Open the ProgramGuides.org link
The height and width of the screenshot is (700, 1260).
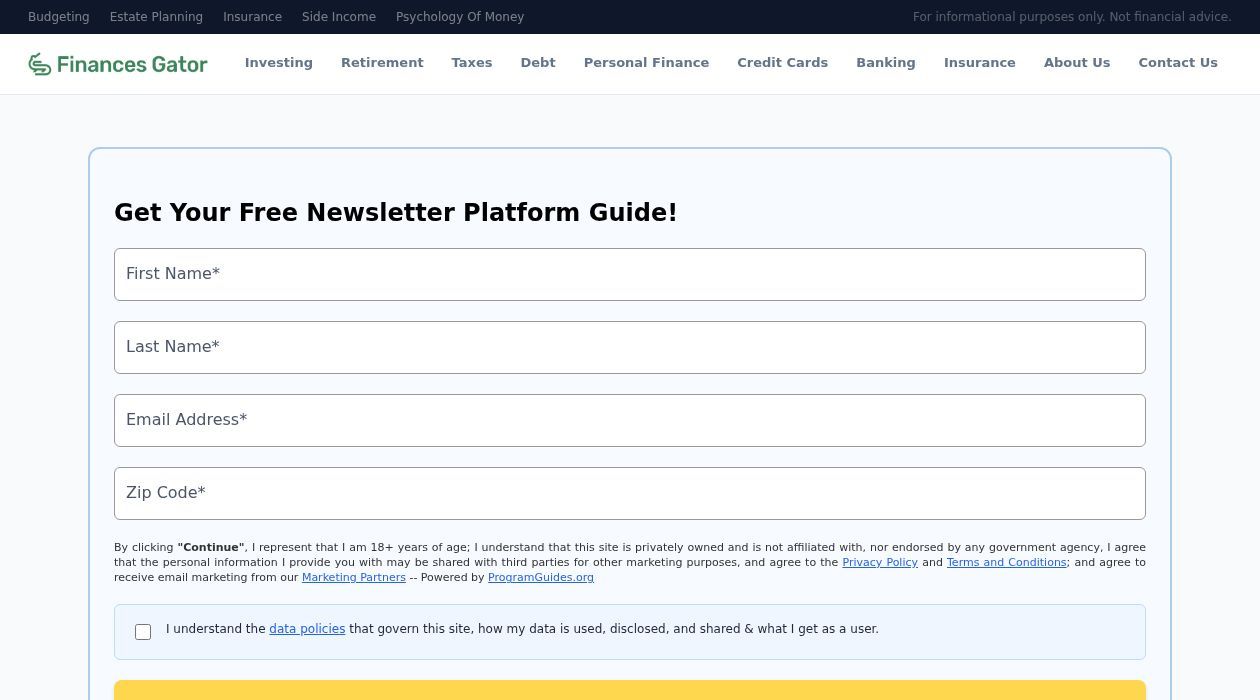point(541,577)
